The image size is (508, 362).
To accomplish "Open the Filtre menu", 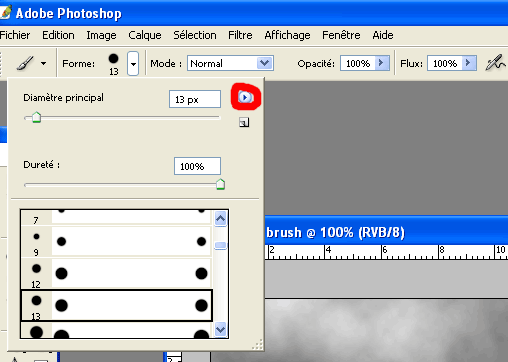I will coord(240,35).
